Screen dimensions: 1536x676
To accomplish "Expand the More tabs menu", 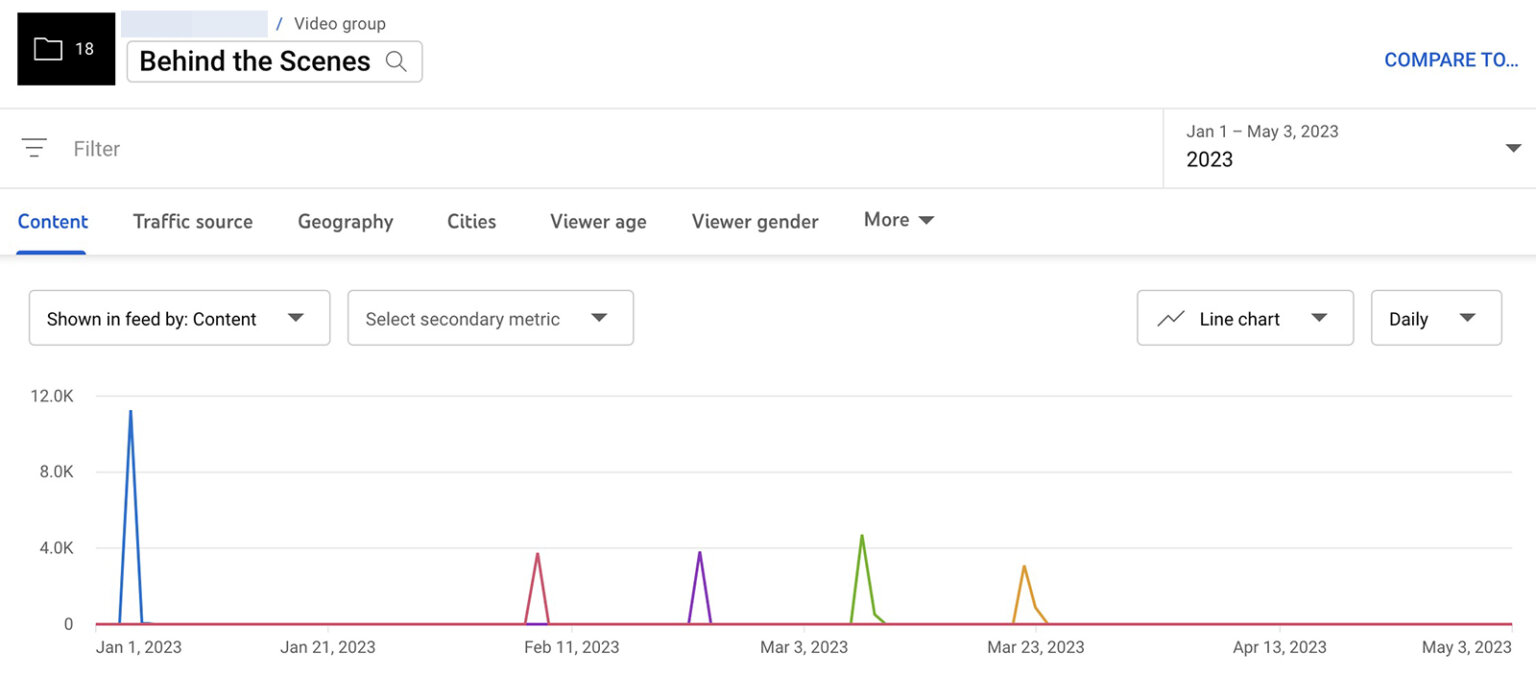I will point(897,220).
